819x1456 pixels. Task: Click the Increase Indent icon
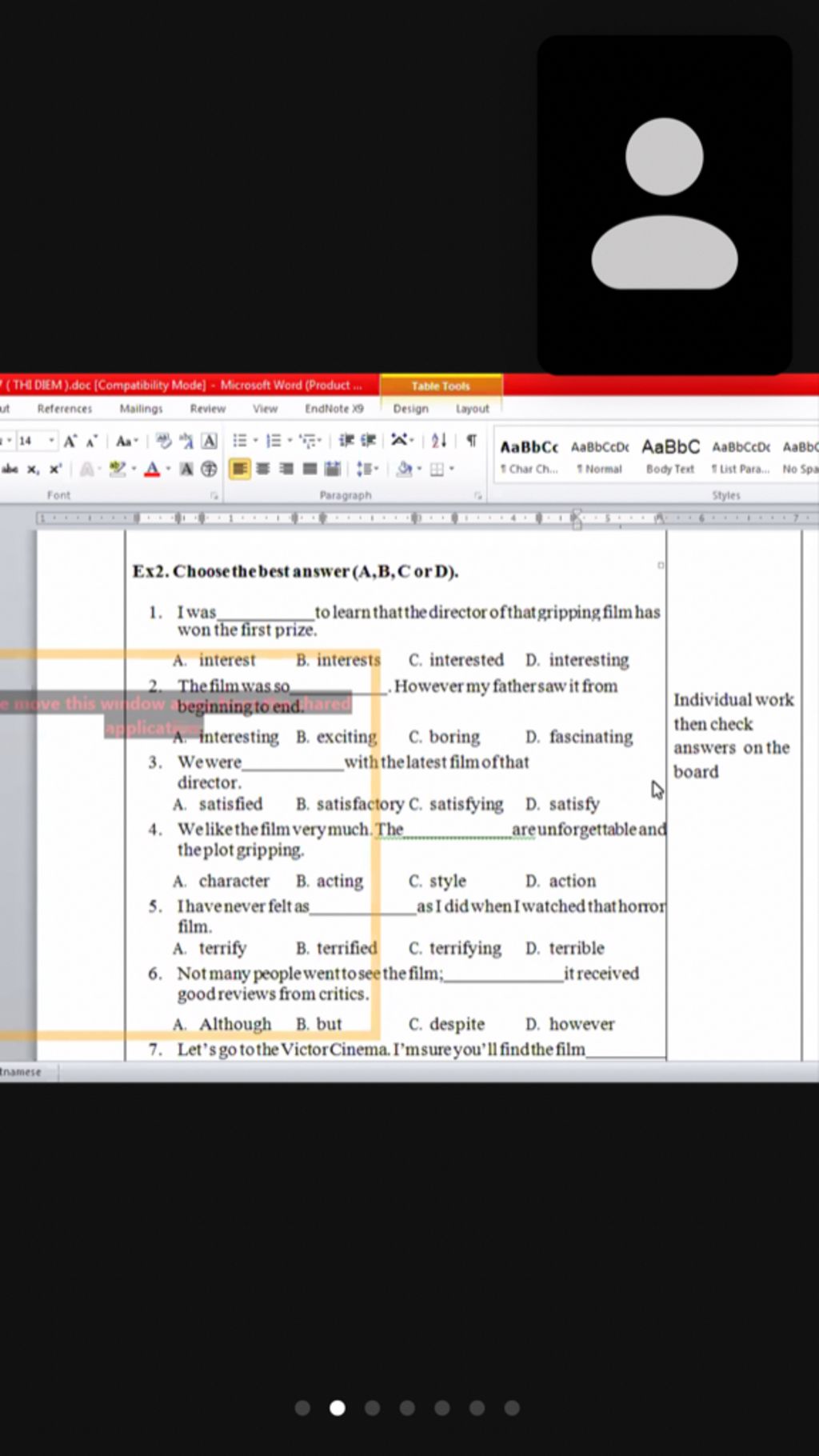[x=368, y=441]
